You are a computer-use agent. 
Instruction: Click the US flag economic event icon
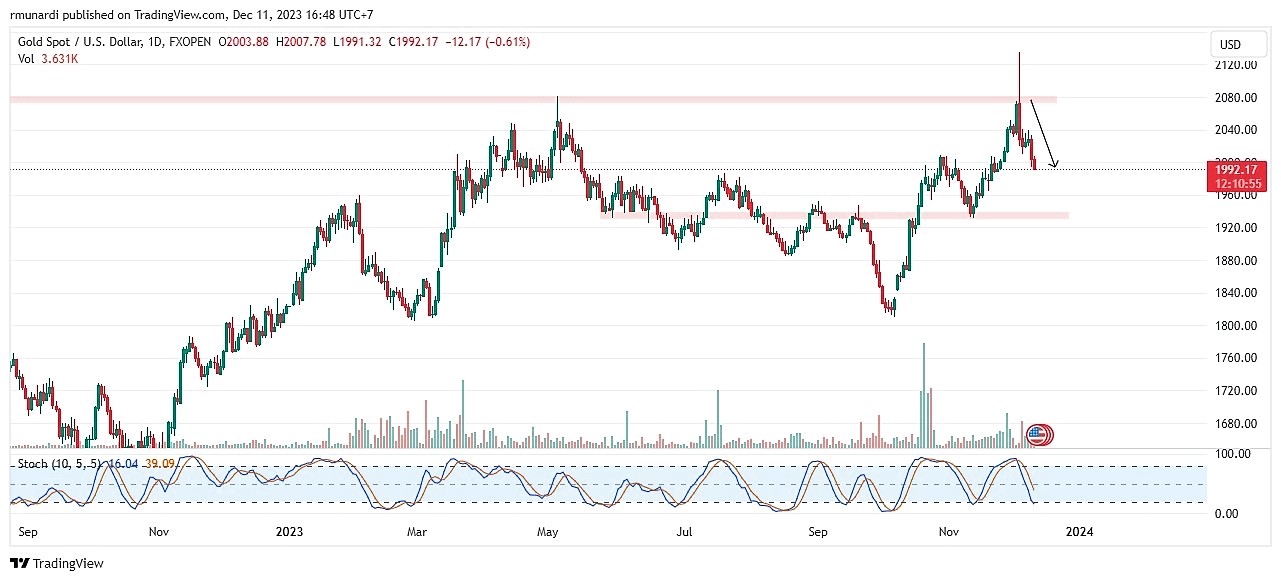[1039, 435]
